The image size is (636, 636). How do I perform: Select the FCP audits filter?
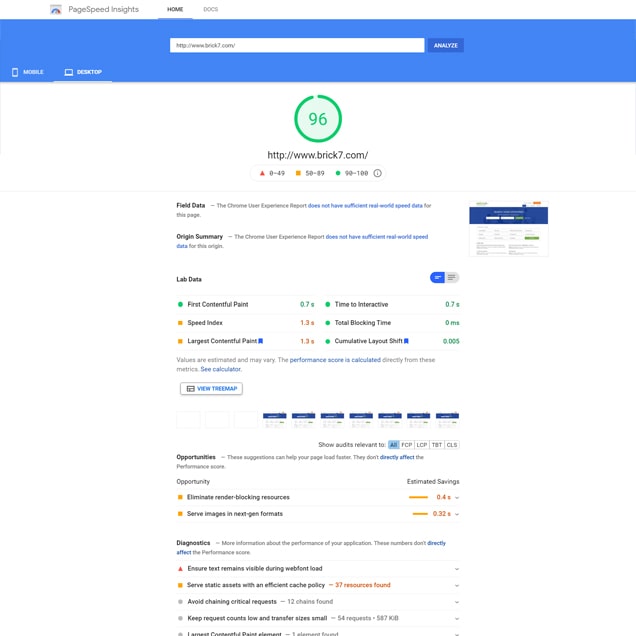pos(407,445)
